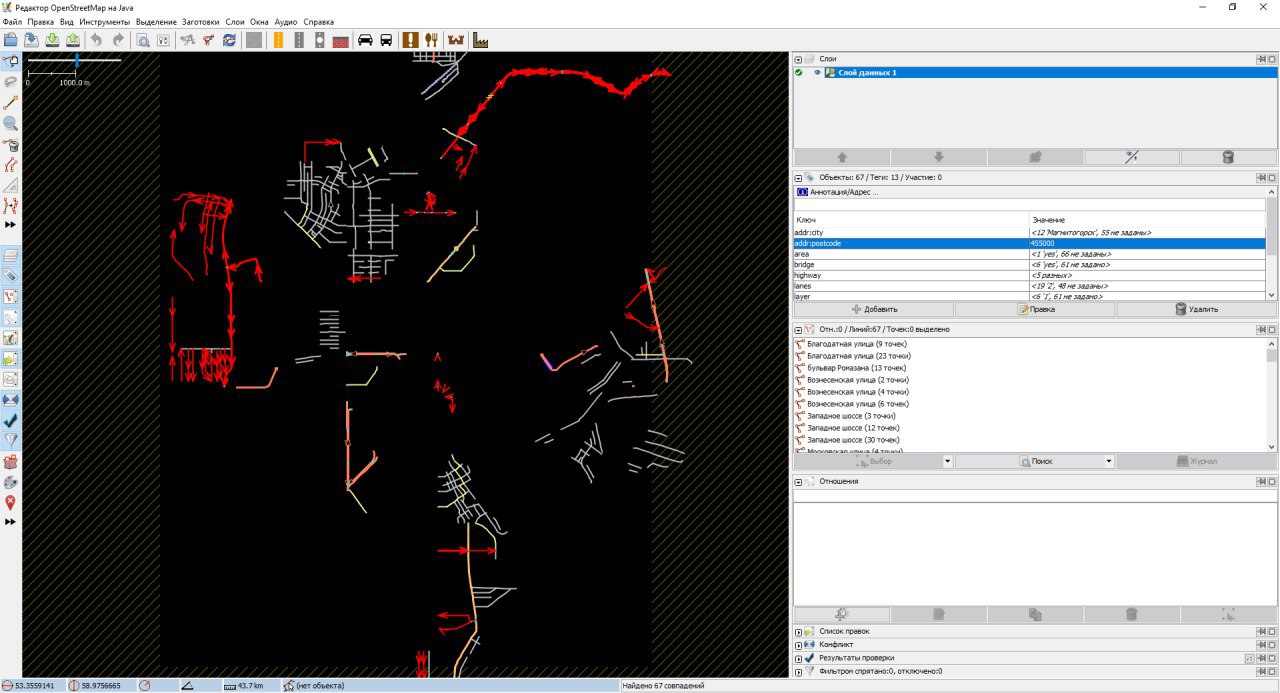Click the '455000' postcode value cell
1280x693 pixels.
[x=1147, y=243]
